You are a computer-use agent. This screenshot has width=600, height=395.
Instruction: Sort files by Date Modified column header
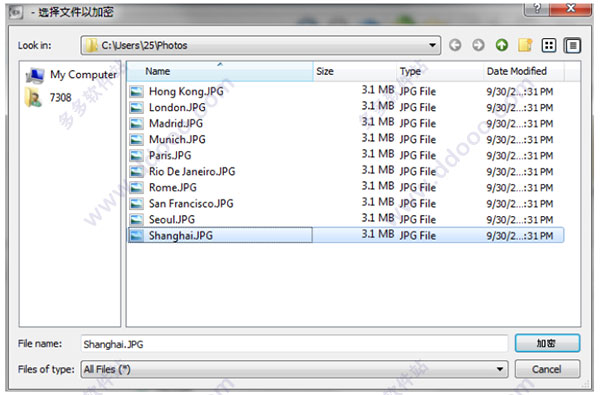click(523, 71)
